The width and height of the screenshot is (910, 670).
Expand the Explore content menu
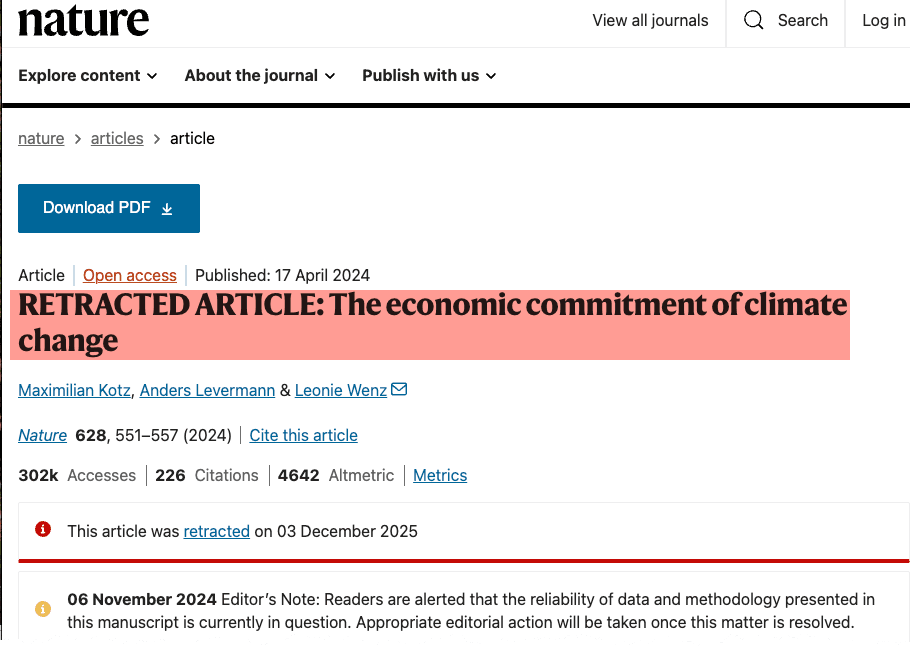pos(88,76)
